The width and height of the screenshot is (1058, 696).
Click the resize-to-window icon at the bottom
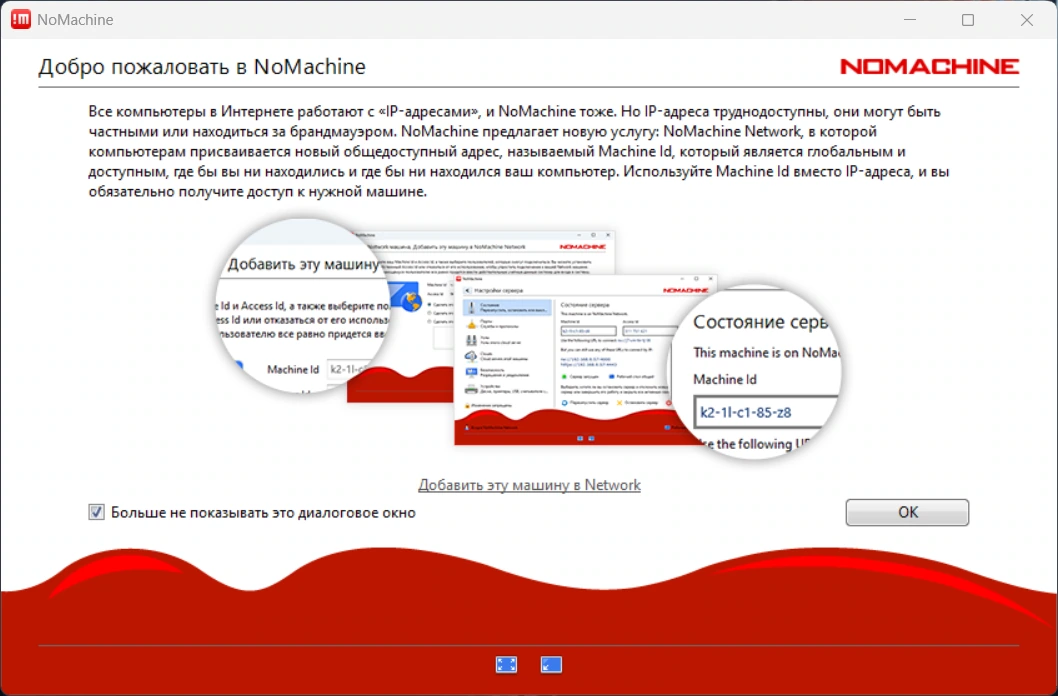pyautogui.click(x=551, y=665)
